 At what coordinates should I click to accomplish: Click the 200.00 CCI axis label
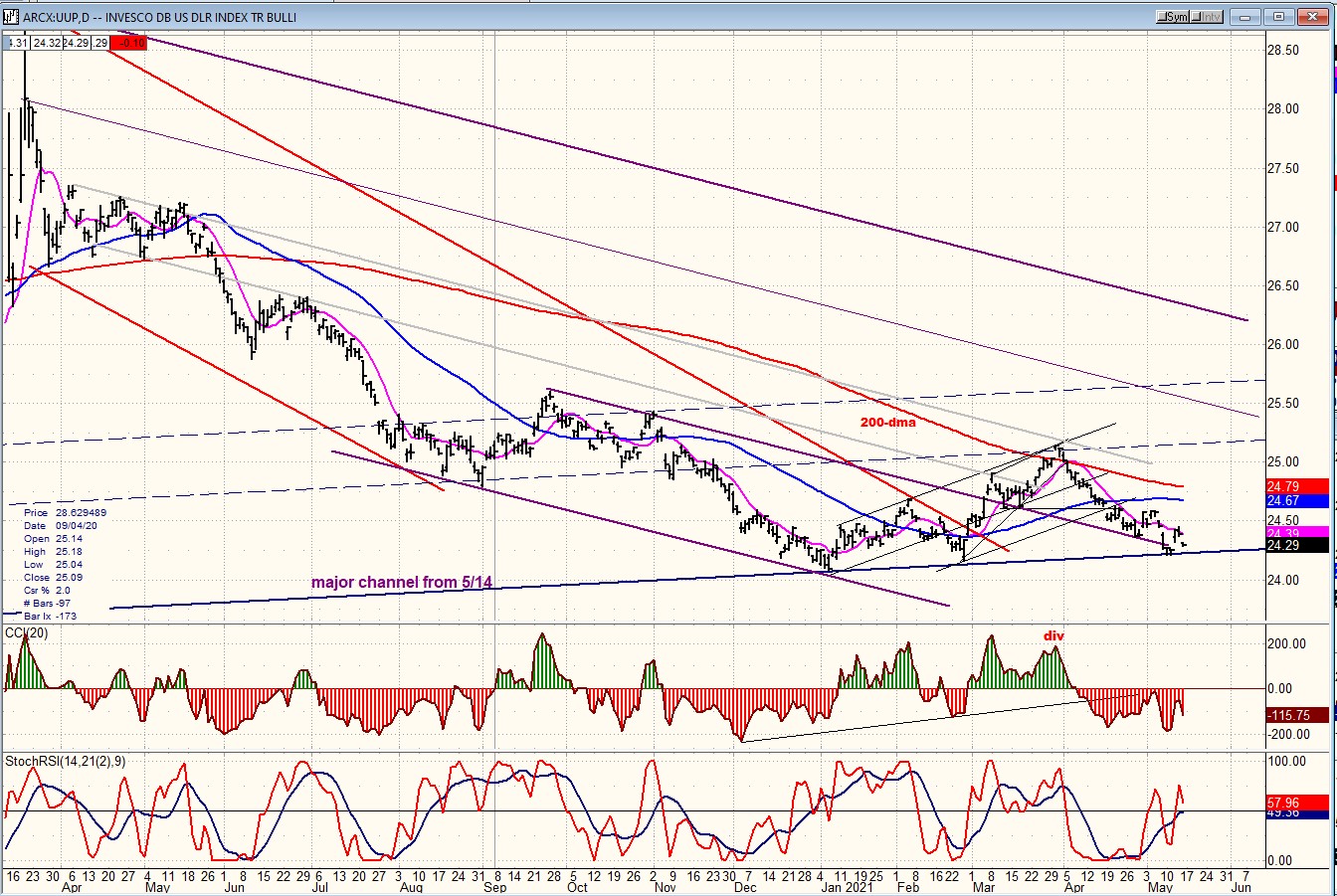(x=1287, y=643)
